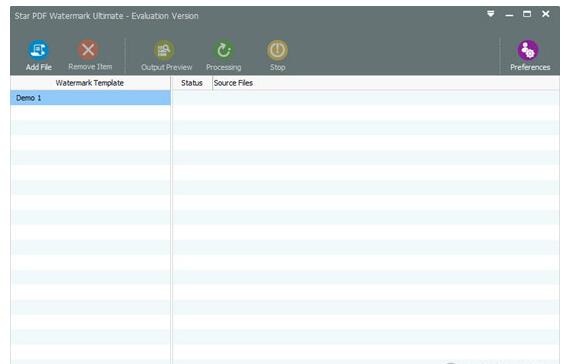Select the Demo 1 watermark template
This screenshot has width=568, height=364.
click(x=91, y=98)
